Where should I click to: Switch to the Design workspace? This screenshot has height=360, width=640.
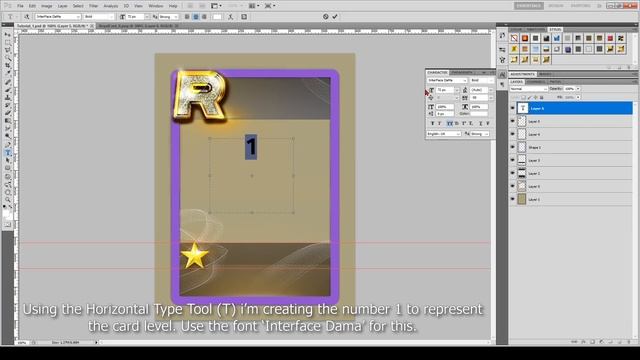coord(556,6)
